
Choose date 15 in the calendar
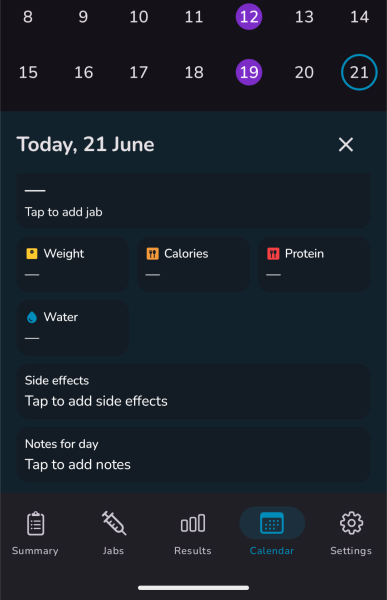click(28, 72)
